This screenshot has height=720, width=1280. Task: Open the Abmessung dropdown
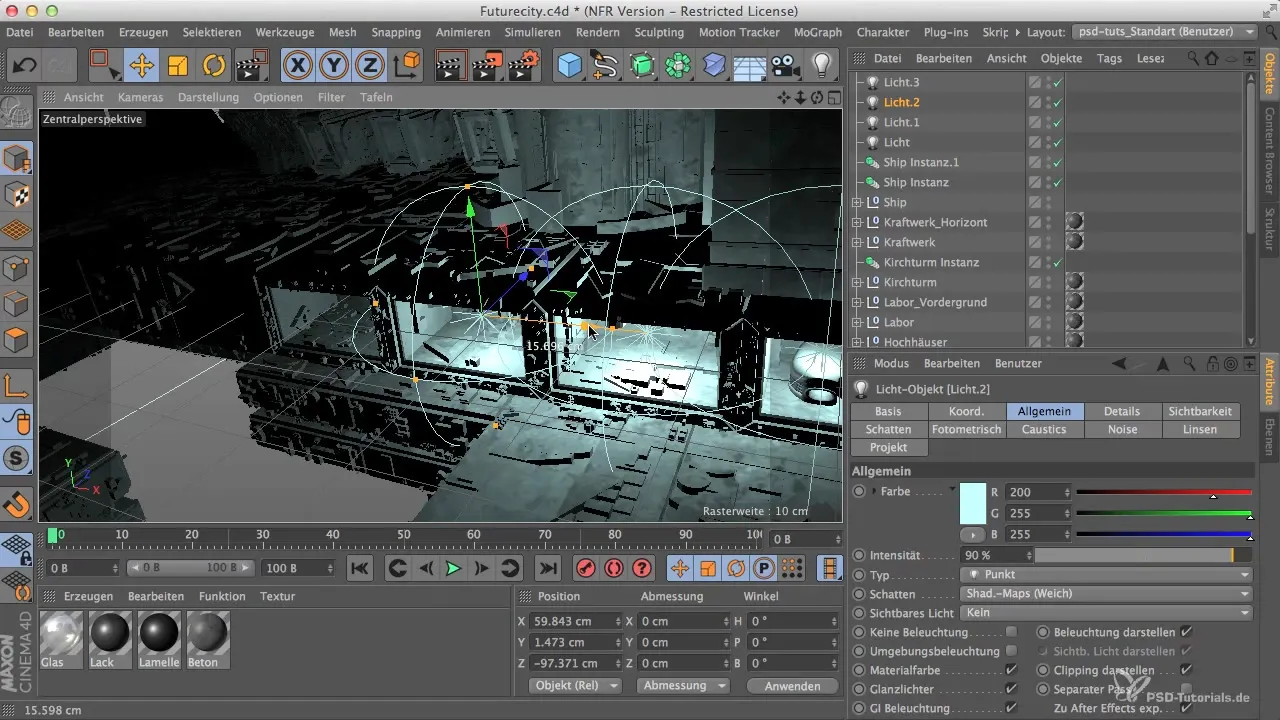683,686
